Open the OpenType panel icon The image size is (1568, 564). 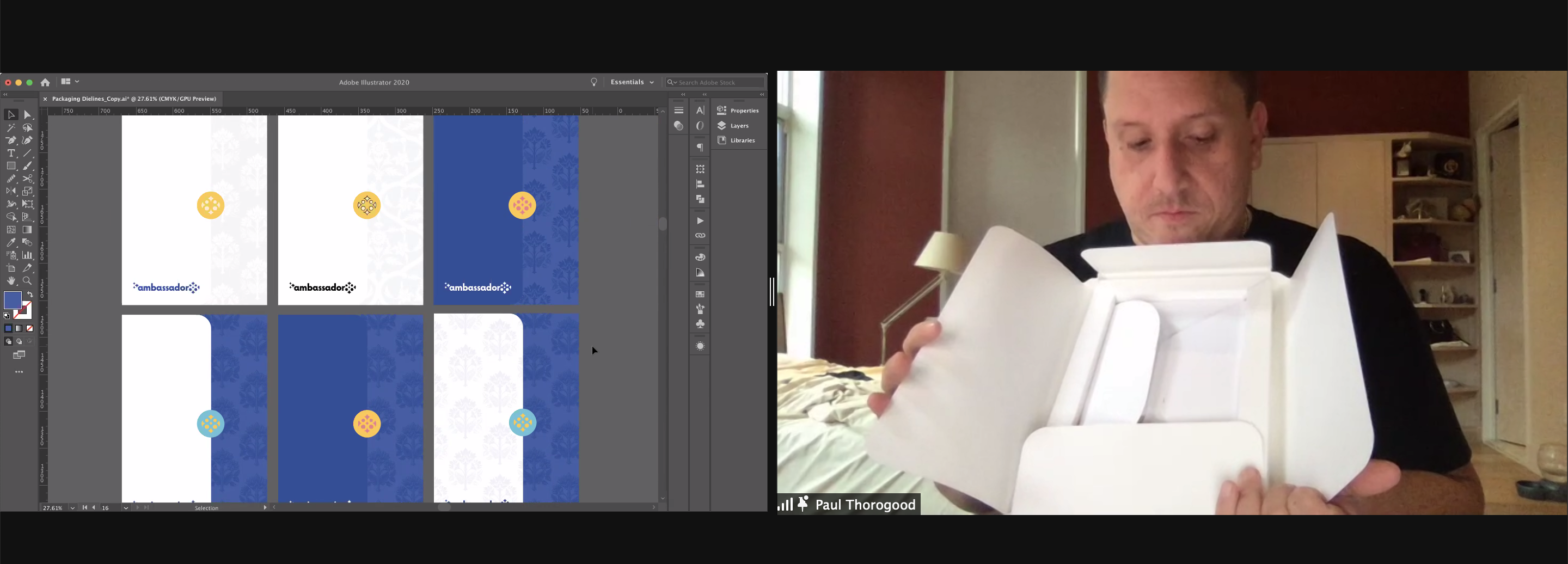click(700, 125)
